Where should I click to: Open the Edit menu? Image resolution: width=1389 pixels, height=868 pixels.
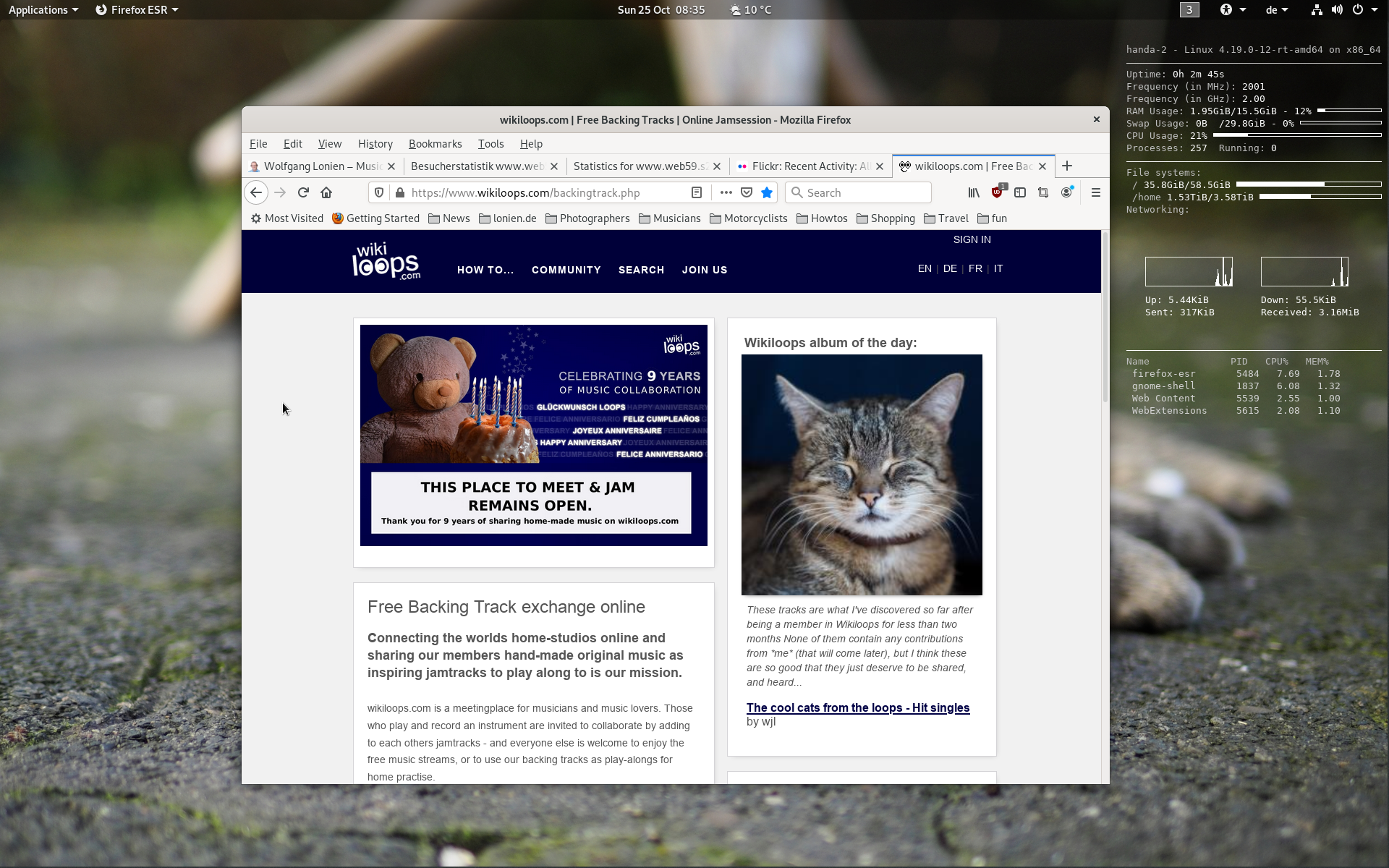[x=293, y=144]
